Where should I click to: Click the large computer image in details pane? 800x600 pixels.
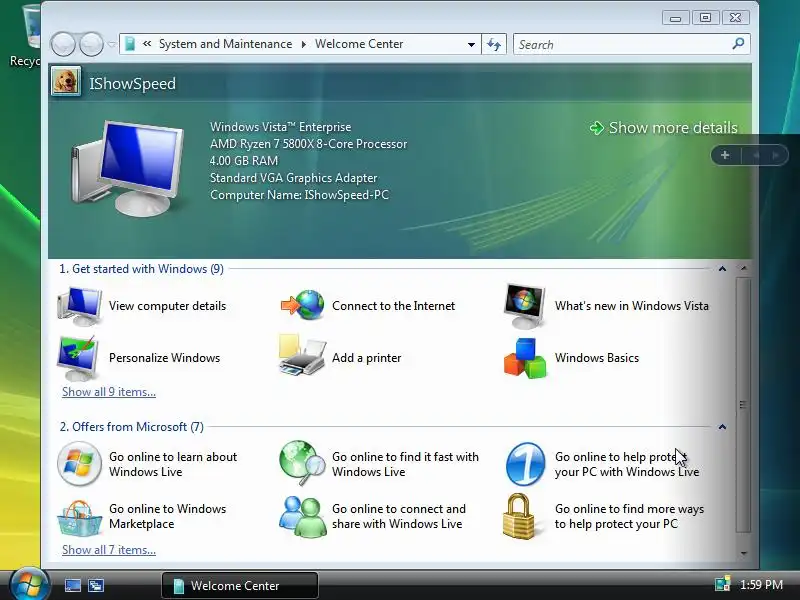pyautogui.click(x=127, y=168)
